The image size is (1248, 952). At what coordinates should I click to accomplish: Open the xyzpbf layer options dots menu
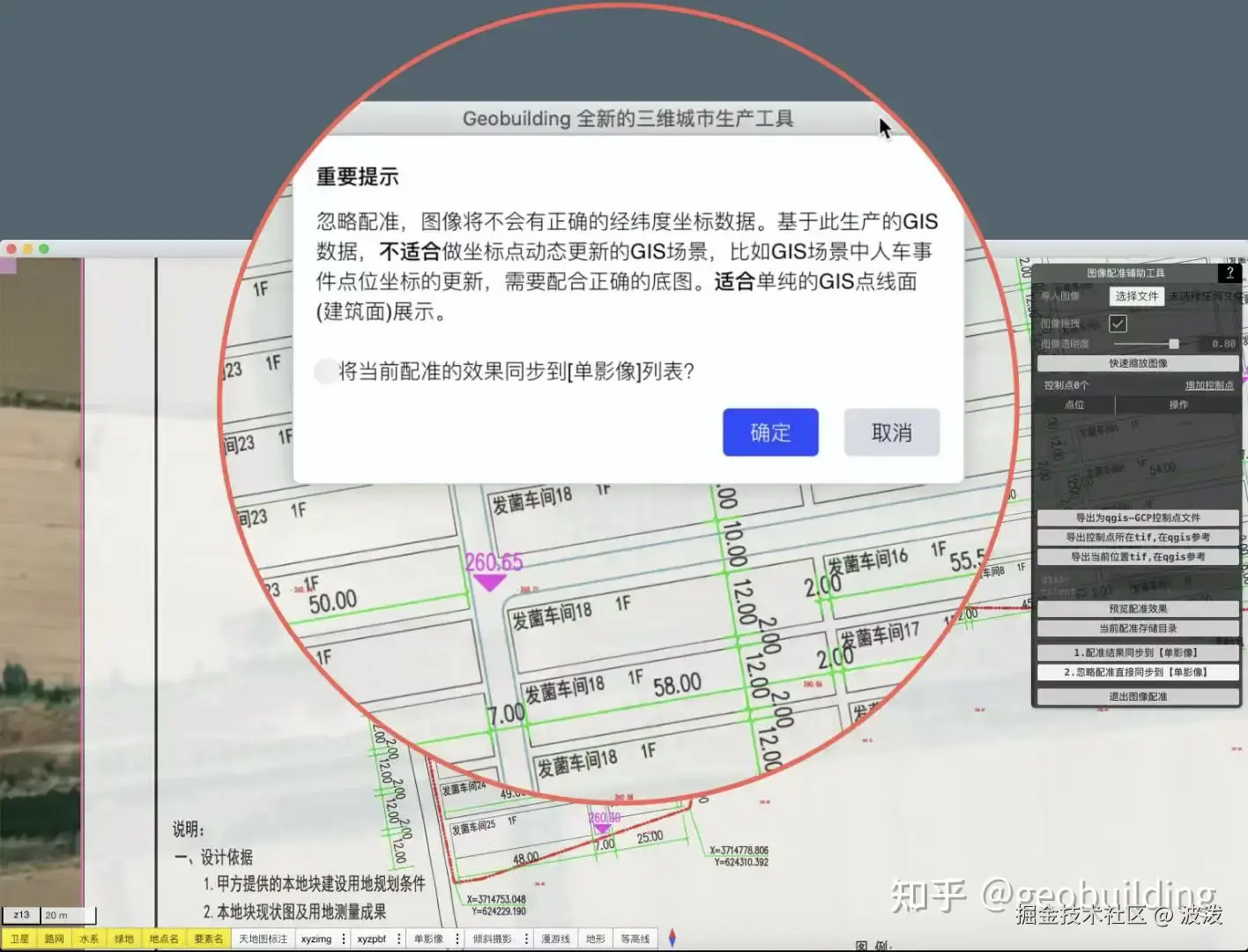(x=399, y=939)
